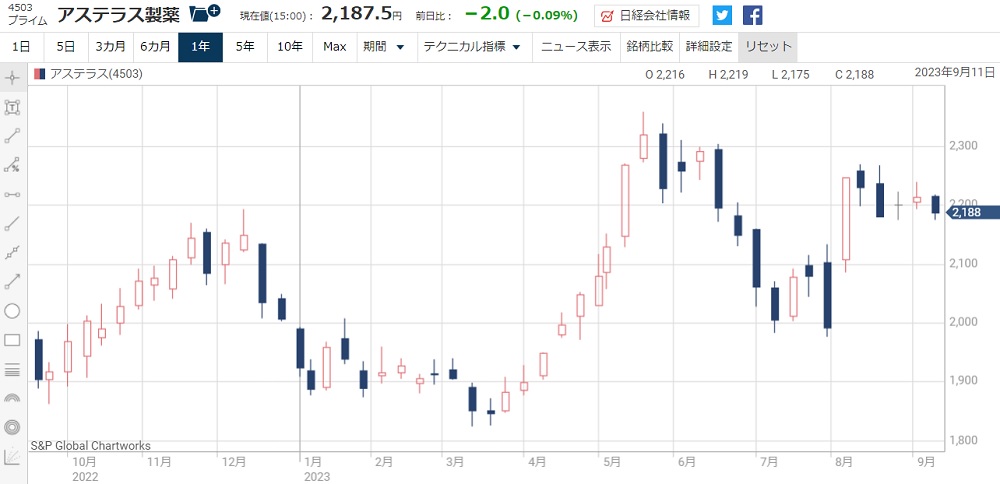Click the C 2,188 close value
This screenshot has height=484, width=1000.
pos(855,75)
